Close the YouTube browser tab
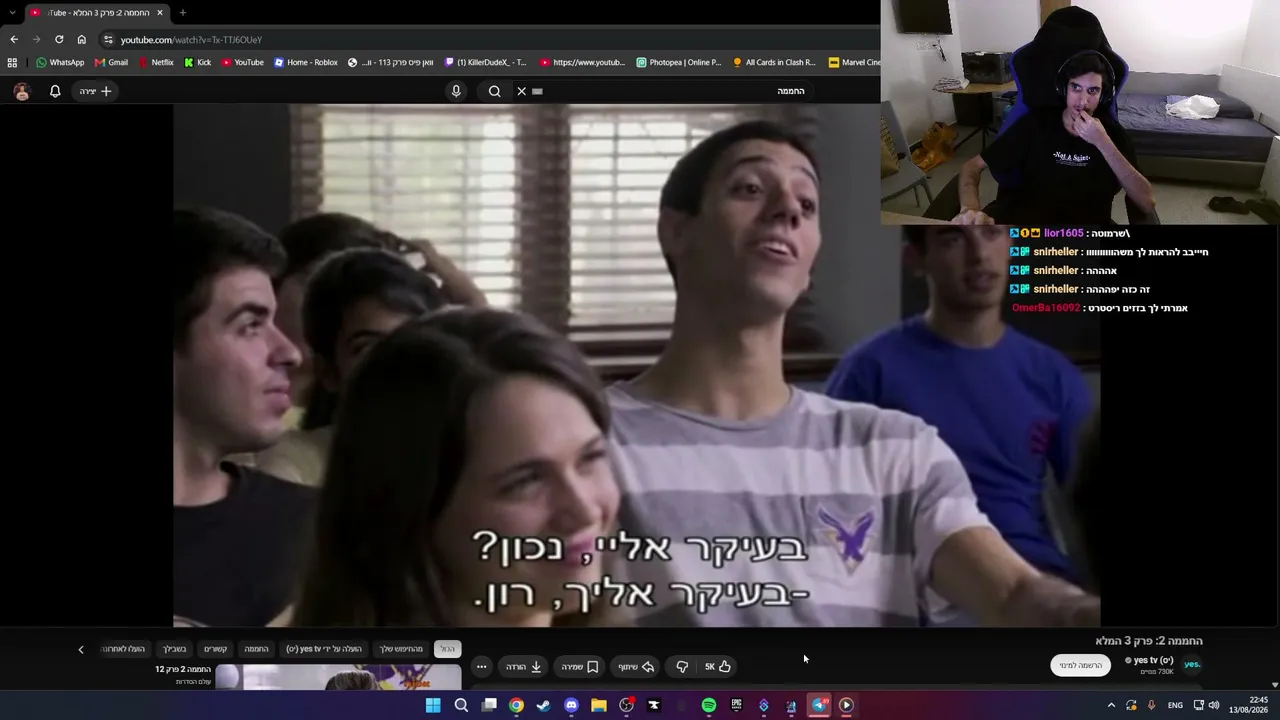Screen dimensions: 1280x720 (159, 13)
